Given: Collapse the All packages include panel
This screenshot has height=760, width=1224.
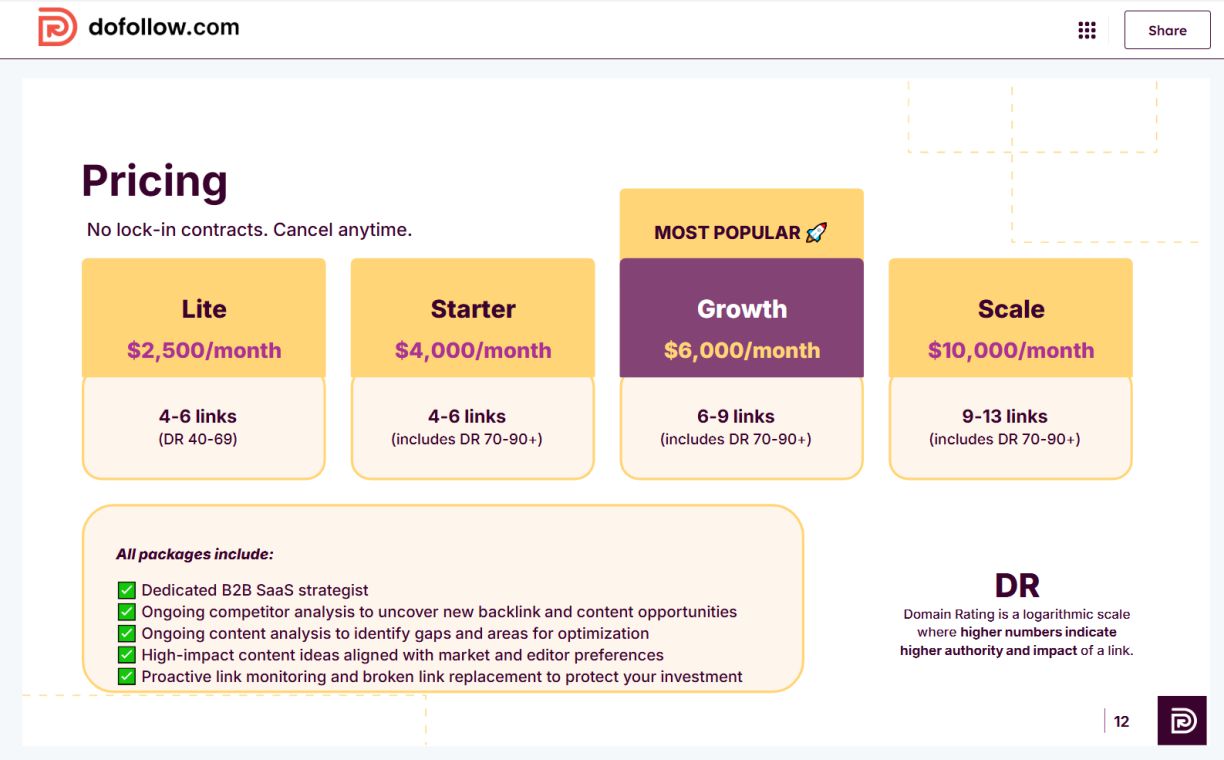Looking at the screenshot, I should pos(444,595).
